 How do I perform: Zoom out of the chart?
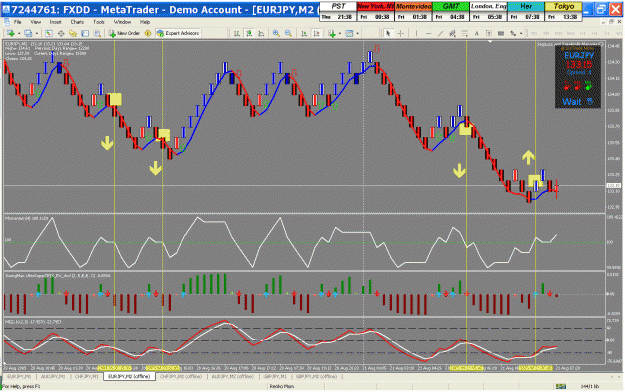288,33
